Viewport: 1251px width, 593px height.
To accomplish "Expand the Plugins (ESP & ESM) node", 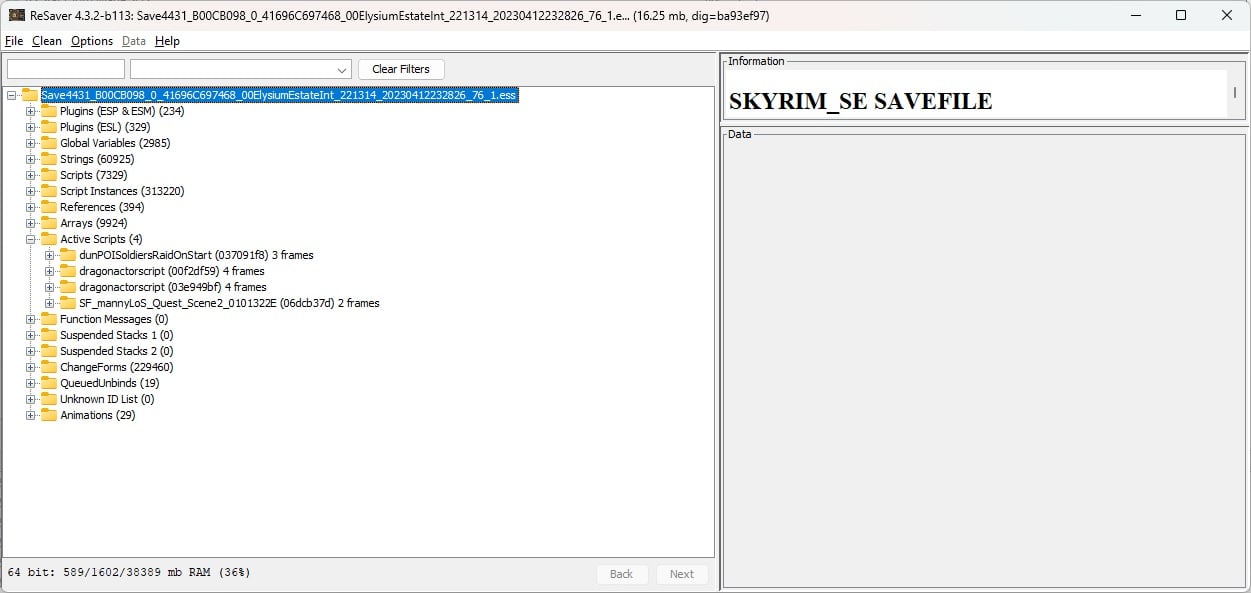I will [x=31, y=111].
